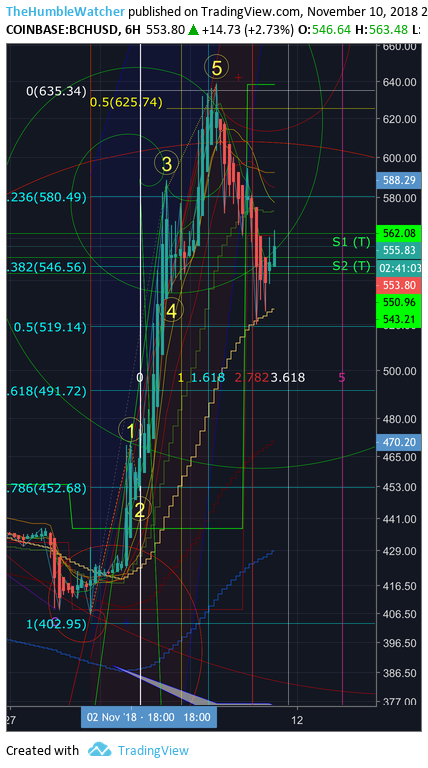Viewport: 428px width, 768px height.
Task: Click the .786(452.68) retracement label
Action: 47,488
